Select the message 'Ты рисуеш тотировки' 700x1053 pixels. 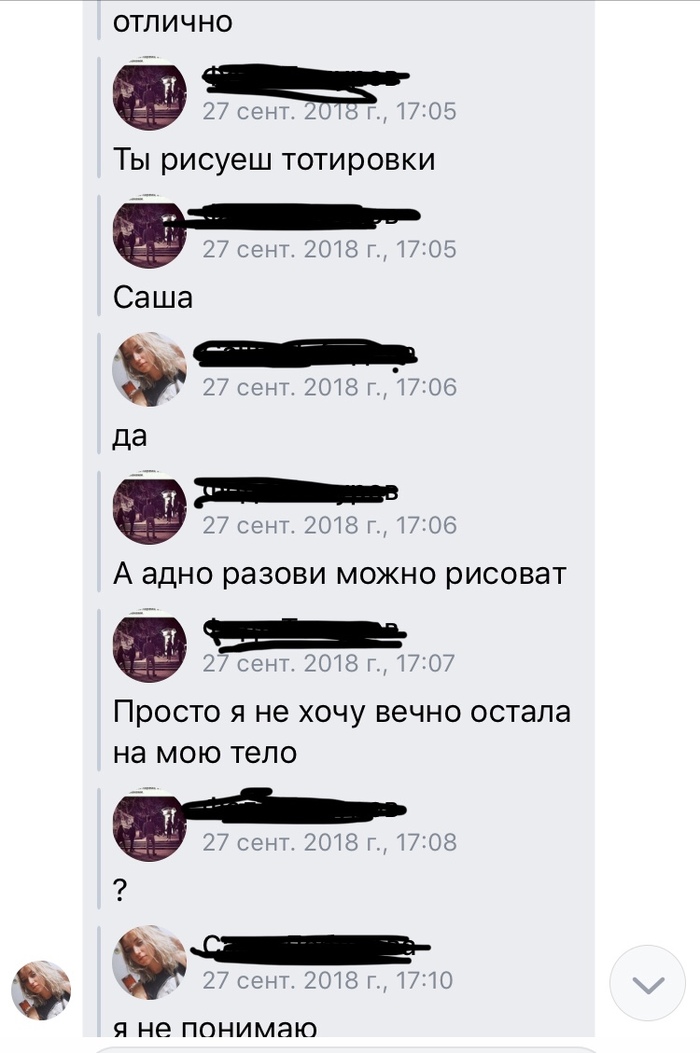(274, 160)
